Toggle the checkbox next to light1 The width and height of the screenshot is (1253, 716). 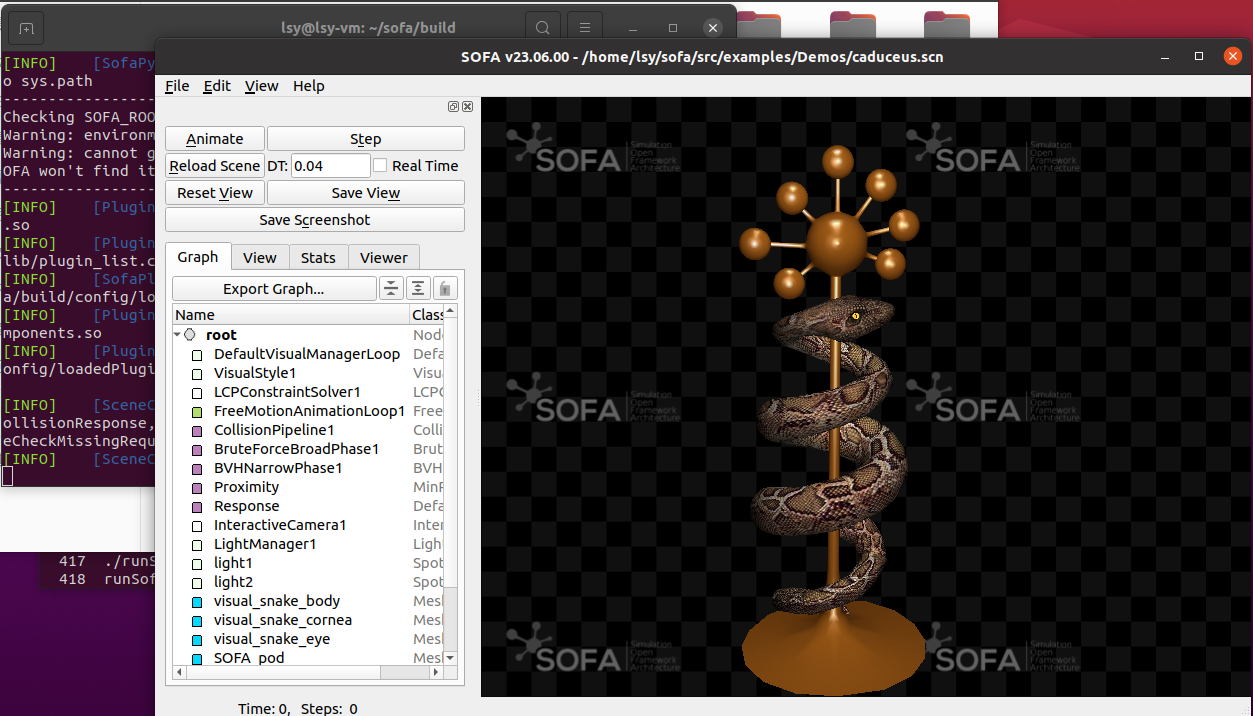pos(196,563)
